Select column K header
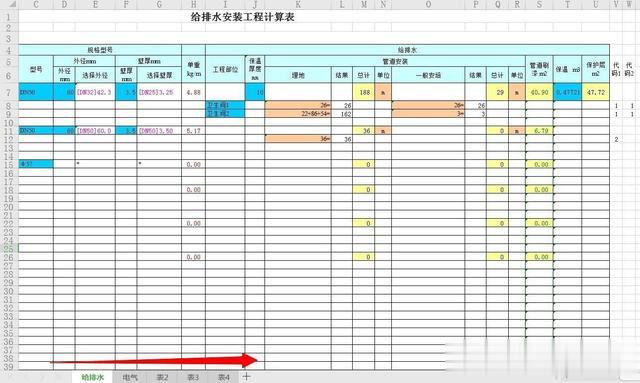 [x=298, y=4]
